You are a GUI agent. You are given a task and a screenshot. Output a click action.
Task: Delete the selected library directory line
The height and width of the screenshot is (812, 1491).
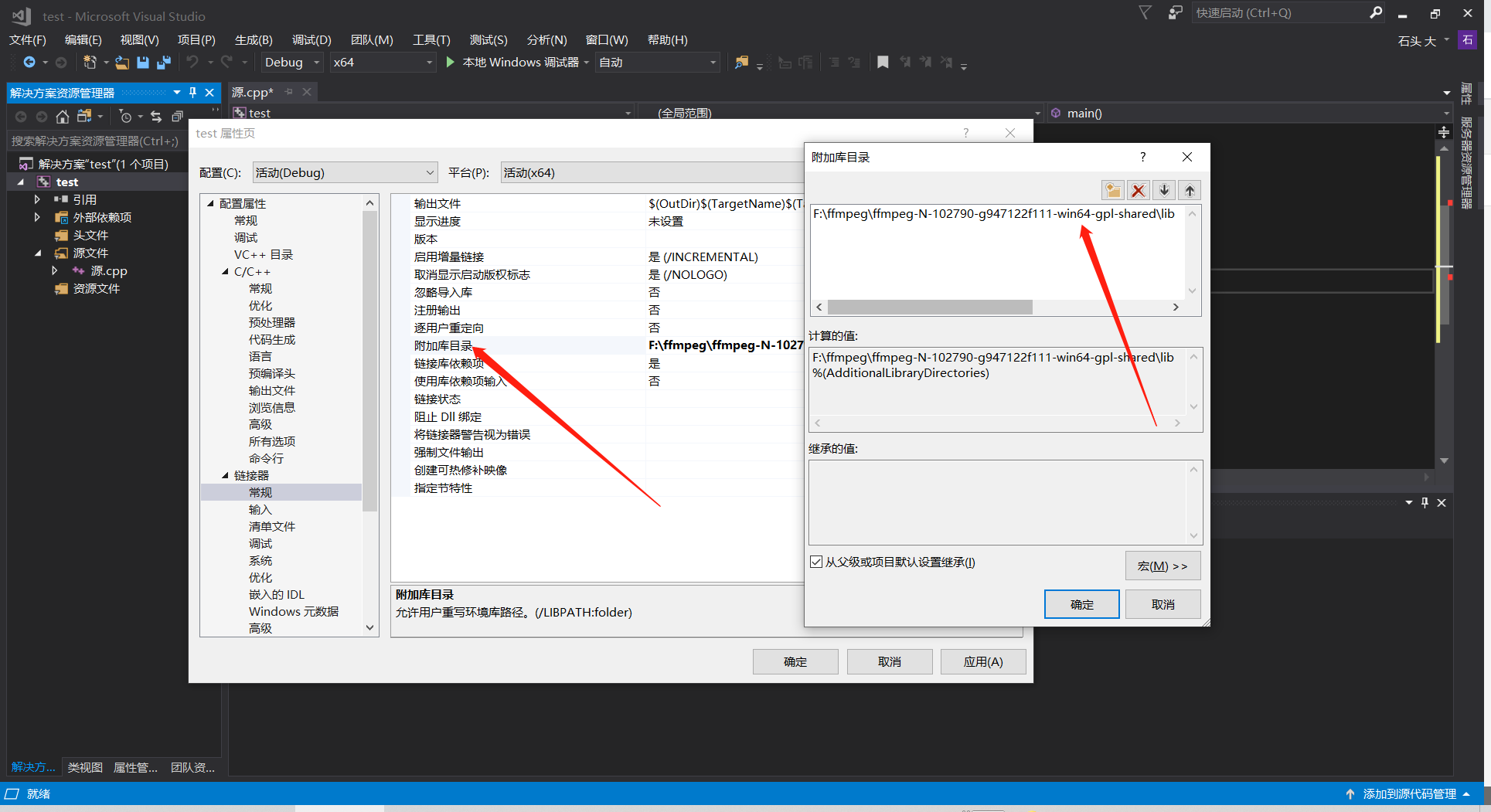[1138, 190]
